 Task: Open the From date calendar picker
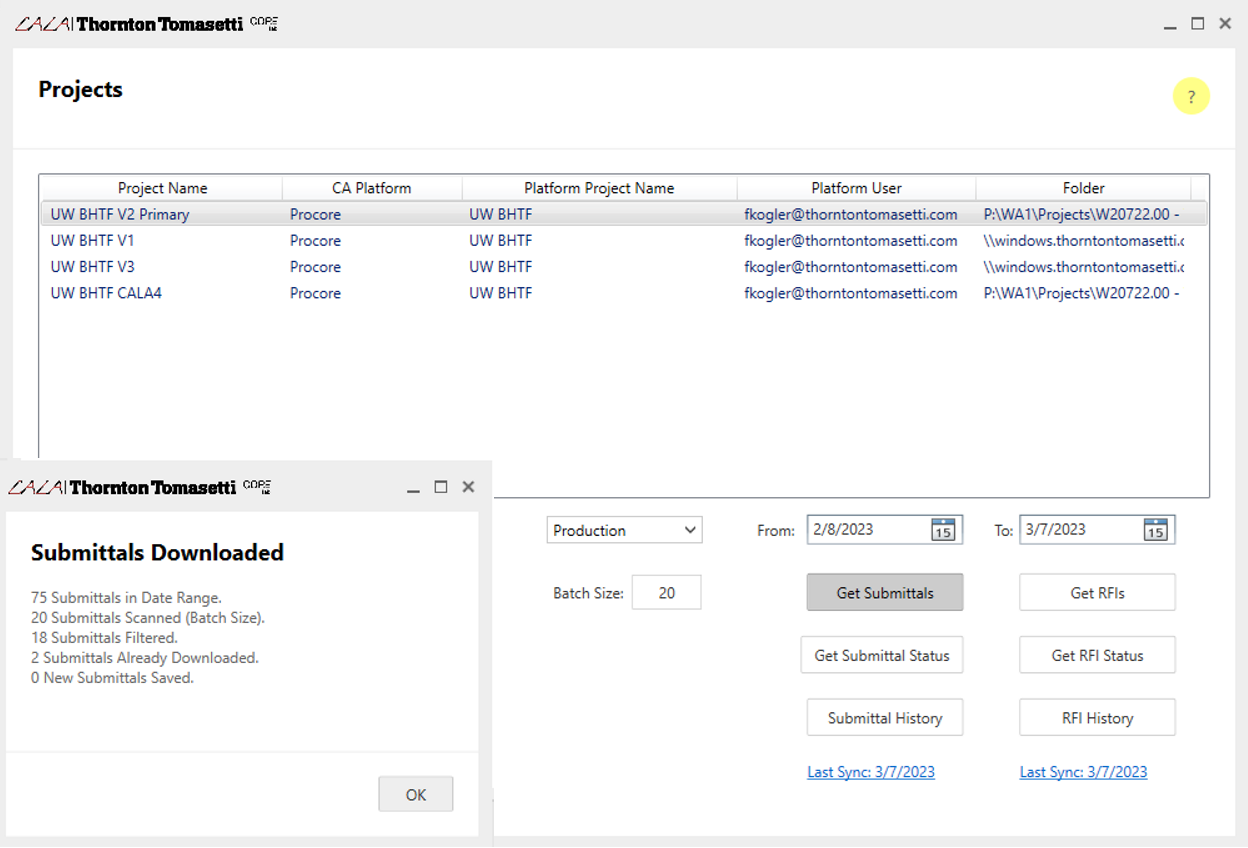943,530
